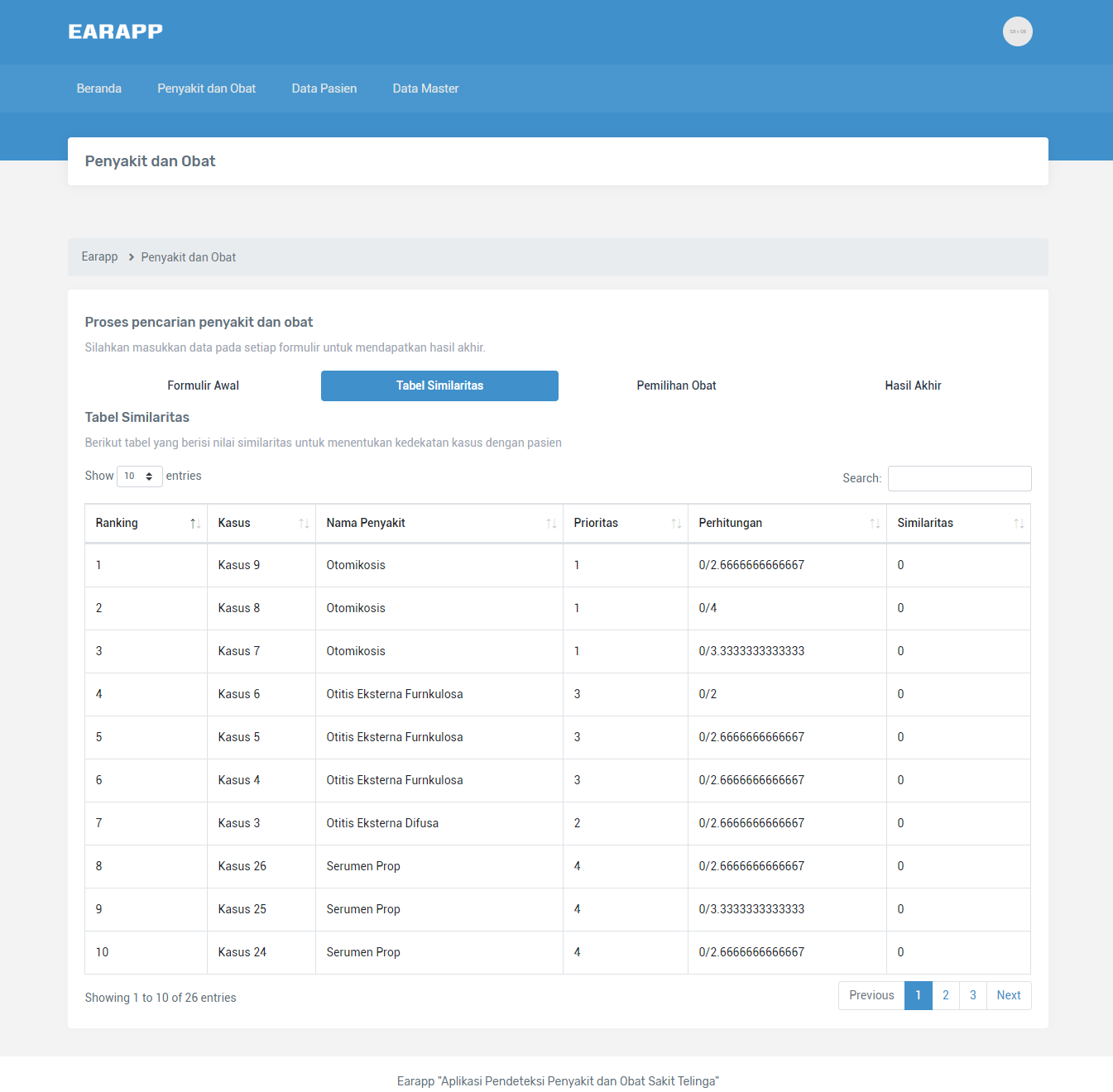Sort table by Kasus column

click(x=261, y=523)
